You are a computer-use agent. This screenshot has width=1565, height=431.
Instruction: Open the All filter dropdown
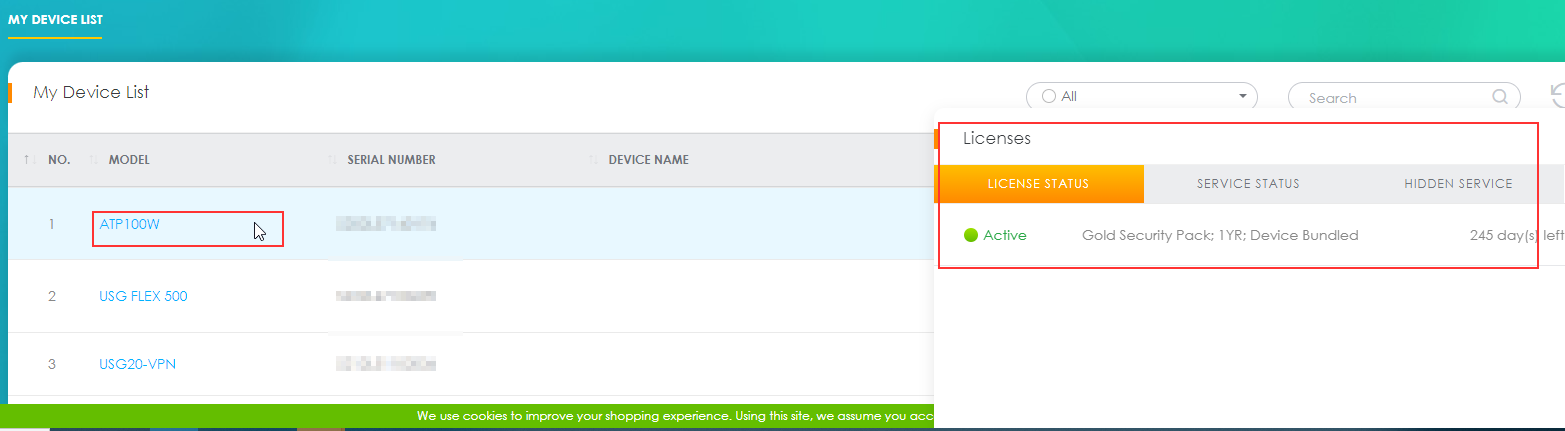[1140, 97]
